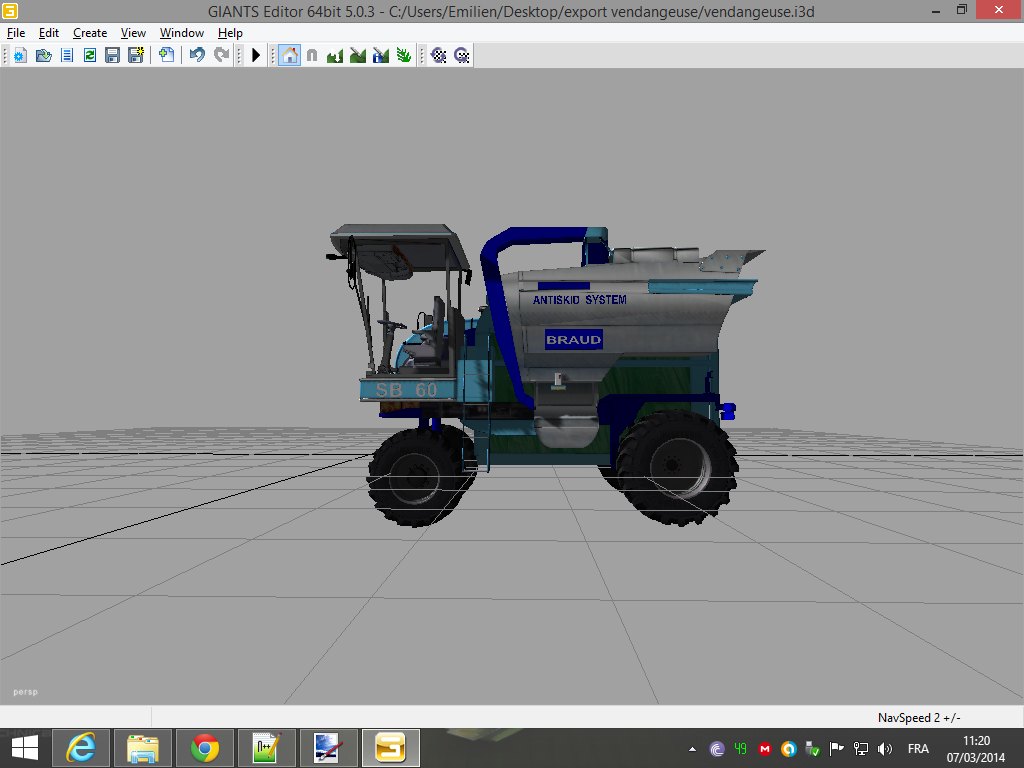Select the foliage paint grass icon
Image resolution: width=1024 pixels, height=768 pixels.
click(x=404, y=56)
